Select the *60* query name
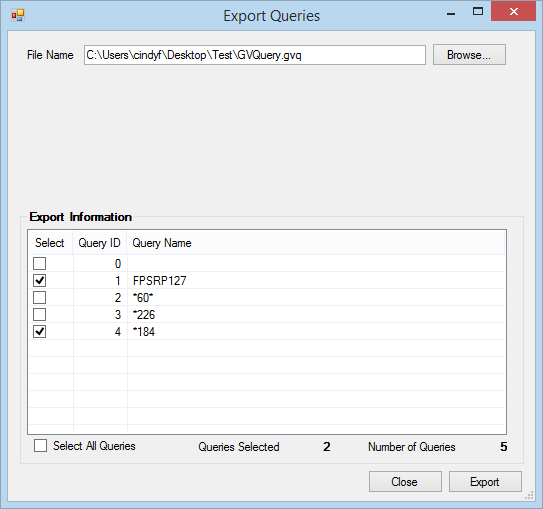 (x=143, y=297)
